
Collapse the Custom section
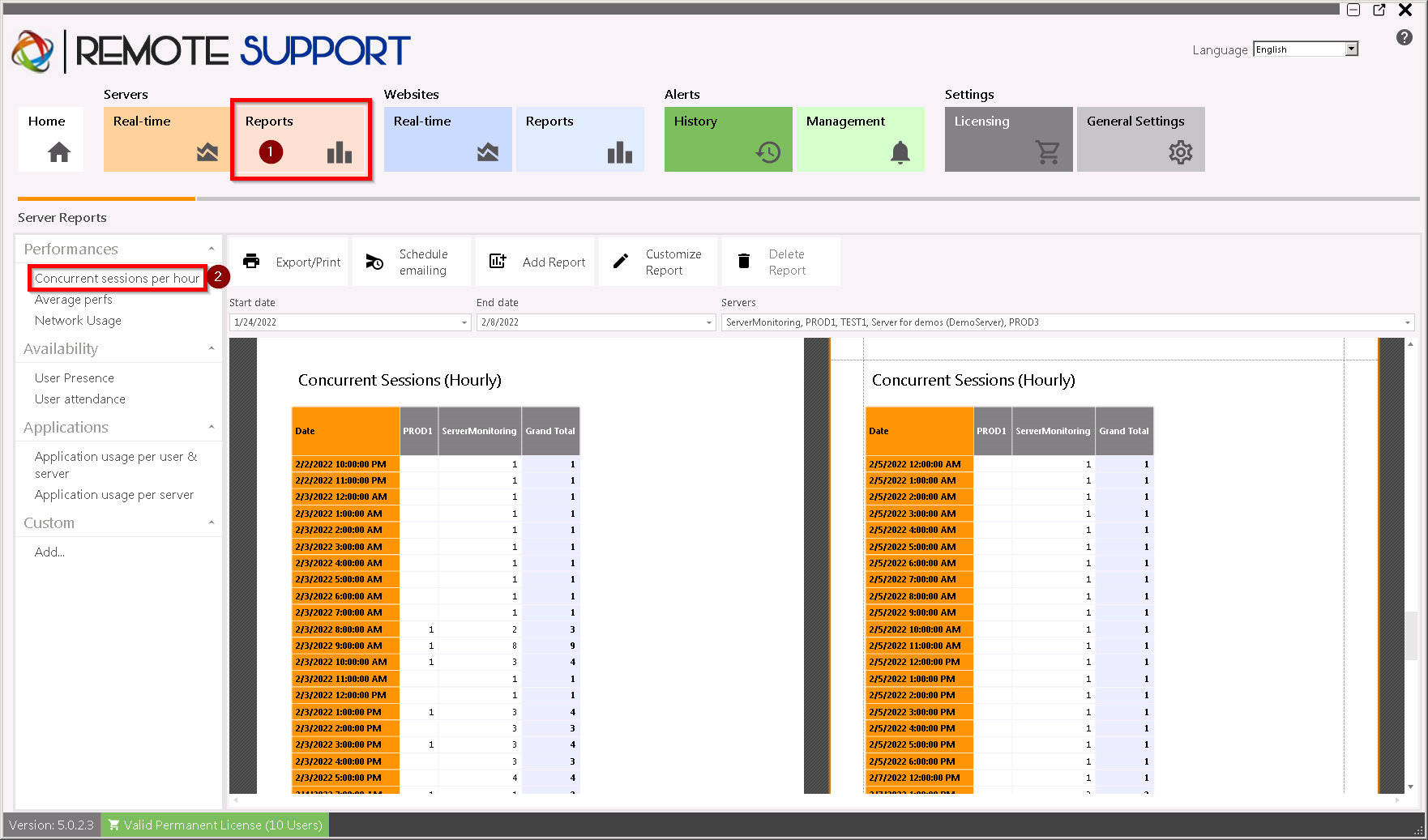(212, 522)
